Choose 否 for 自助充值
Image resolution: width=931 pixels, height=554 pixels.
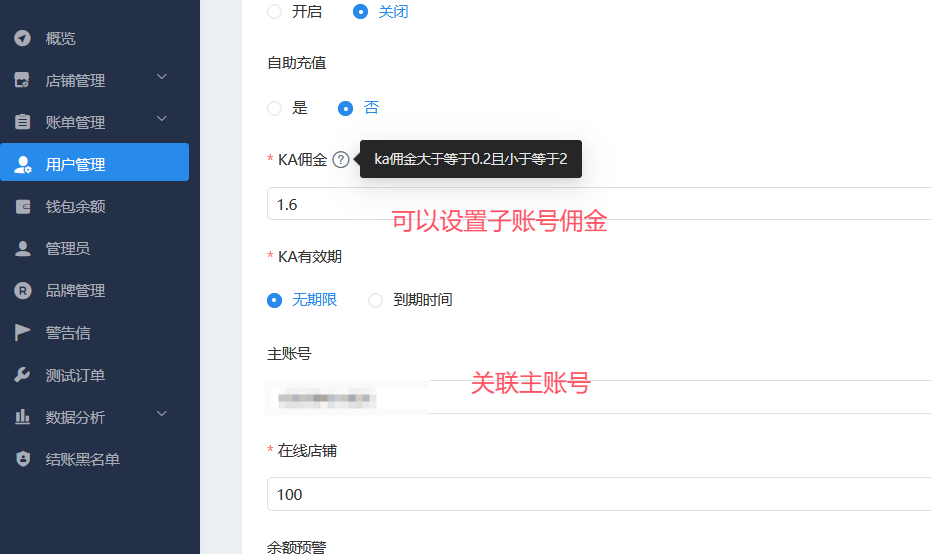pos(345,108)
